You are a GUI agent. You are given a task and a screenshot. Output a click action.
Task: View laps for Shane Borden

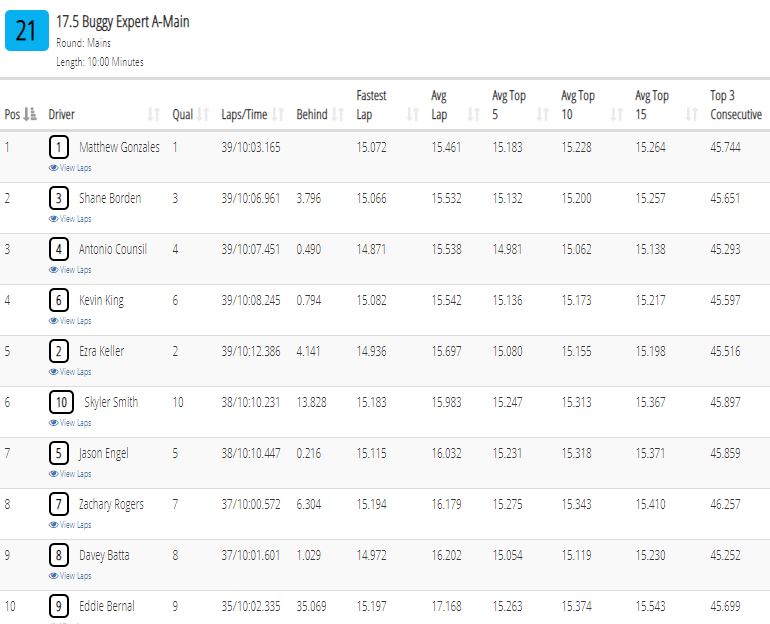70,219
